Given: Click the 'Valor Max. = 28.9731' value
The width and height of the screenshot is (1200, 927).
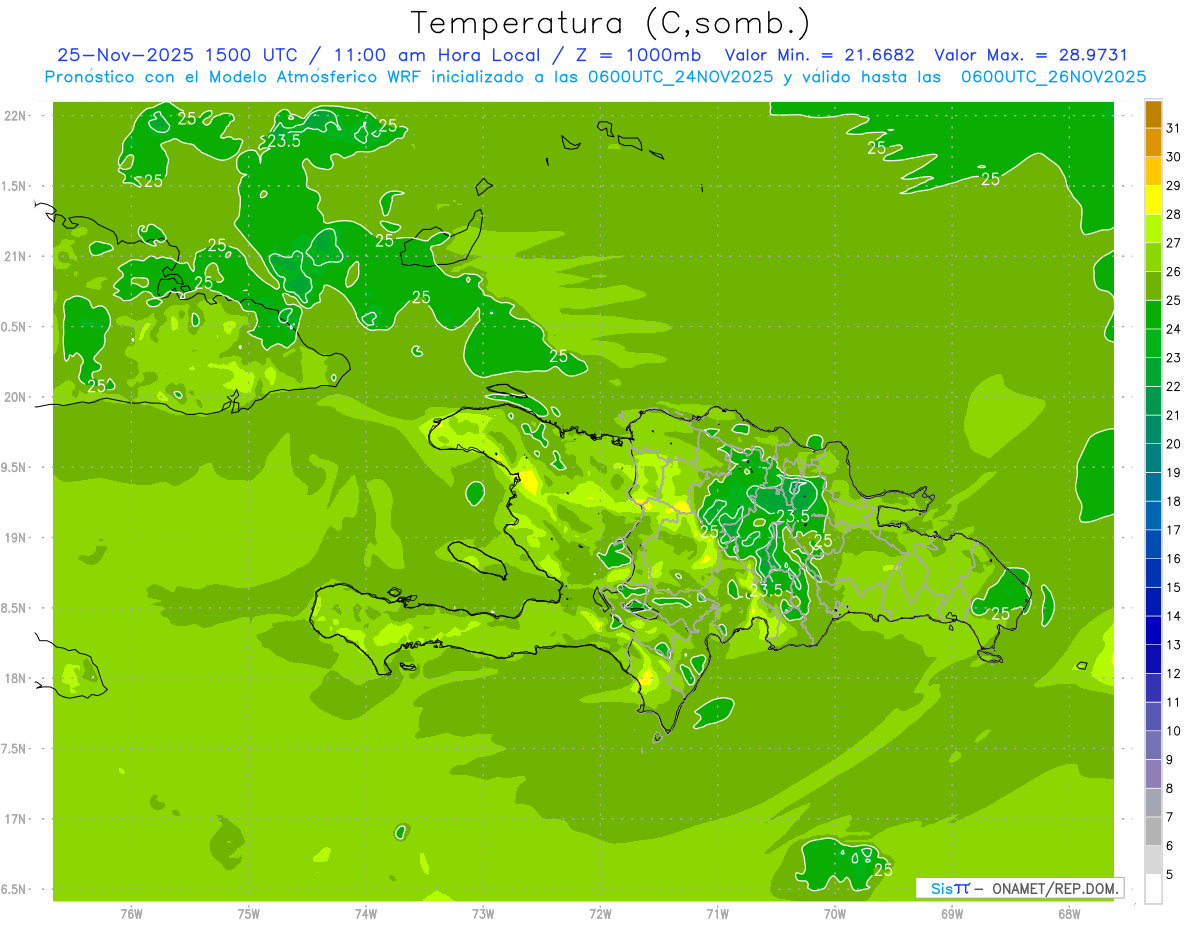Looking at the screenshot, I should click(1030, 55).
